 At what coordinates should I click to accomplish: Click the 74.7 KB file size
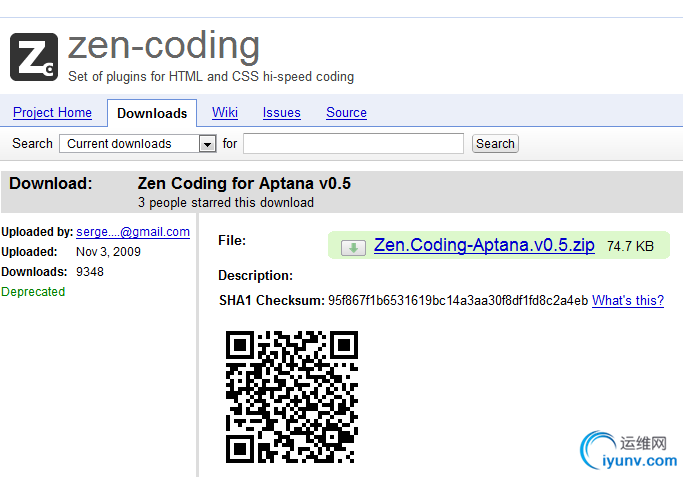630,247
